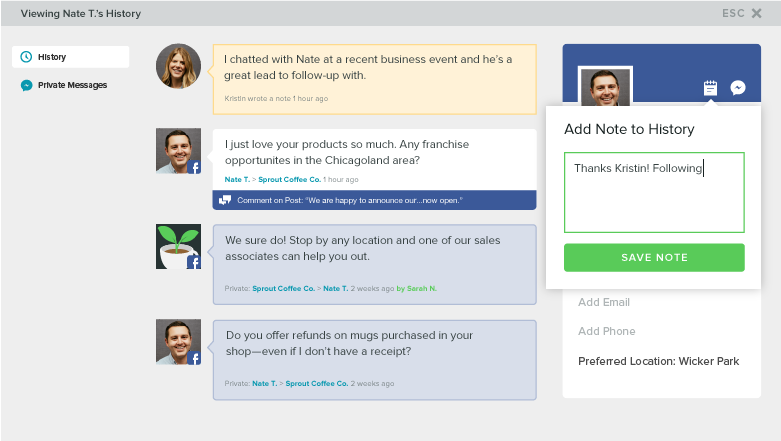Click the Save Note button
Screen dimensions: 781x441
point(654,258)
